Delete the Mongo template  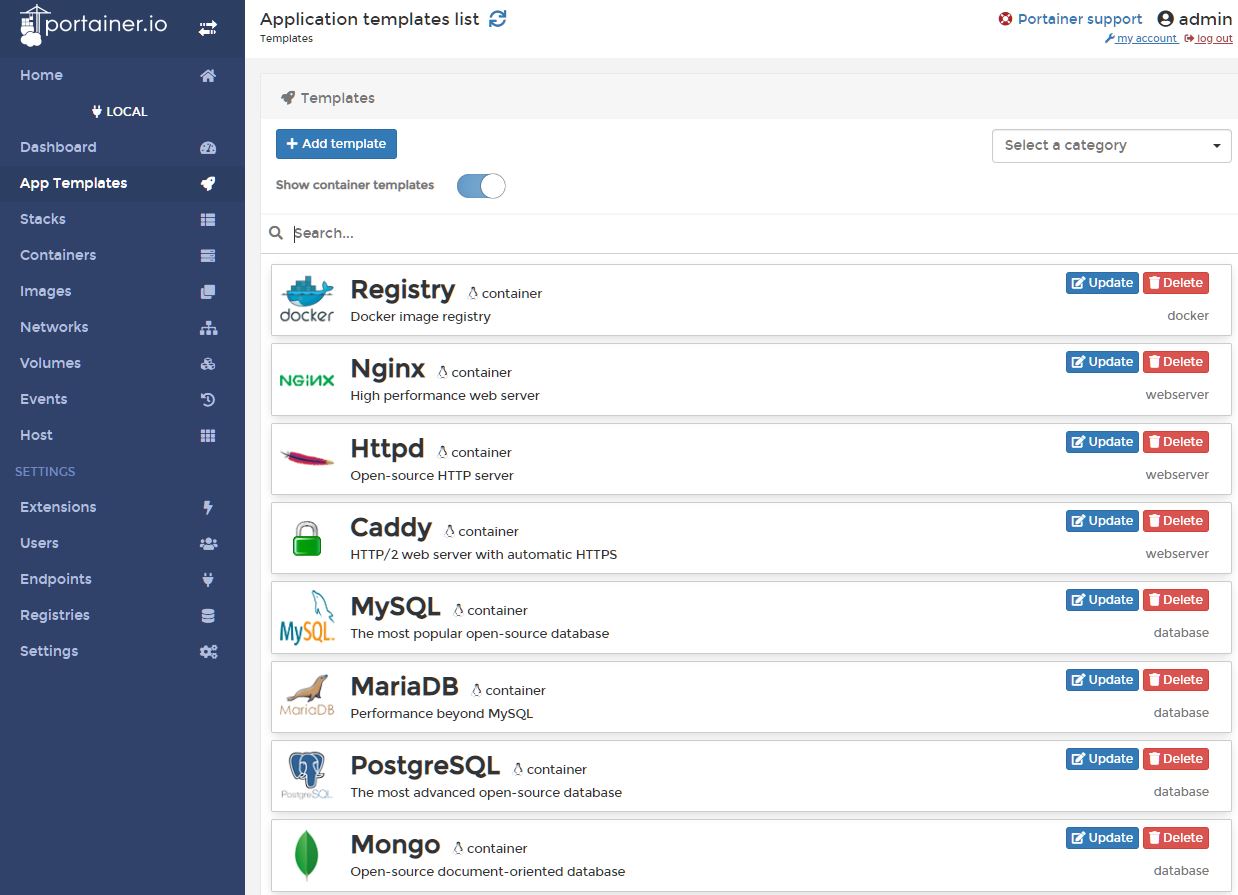1176,838
